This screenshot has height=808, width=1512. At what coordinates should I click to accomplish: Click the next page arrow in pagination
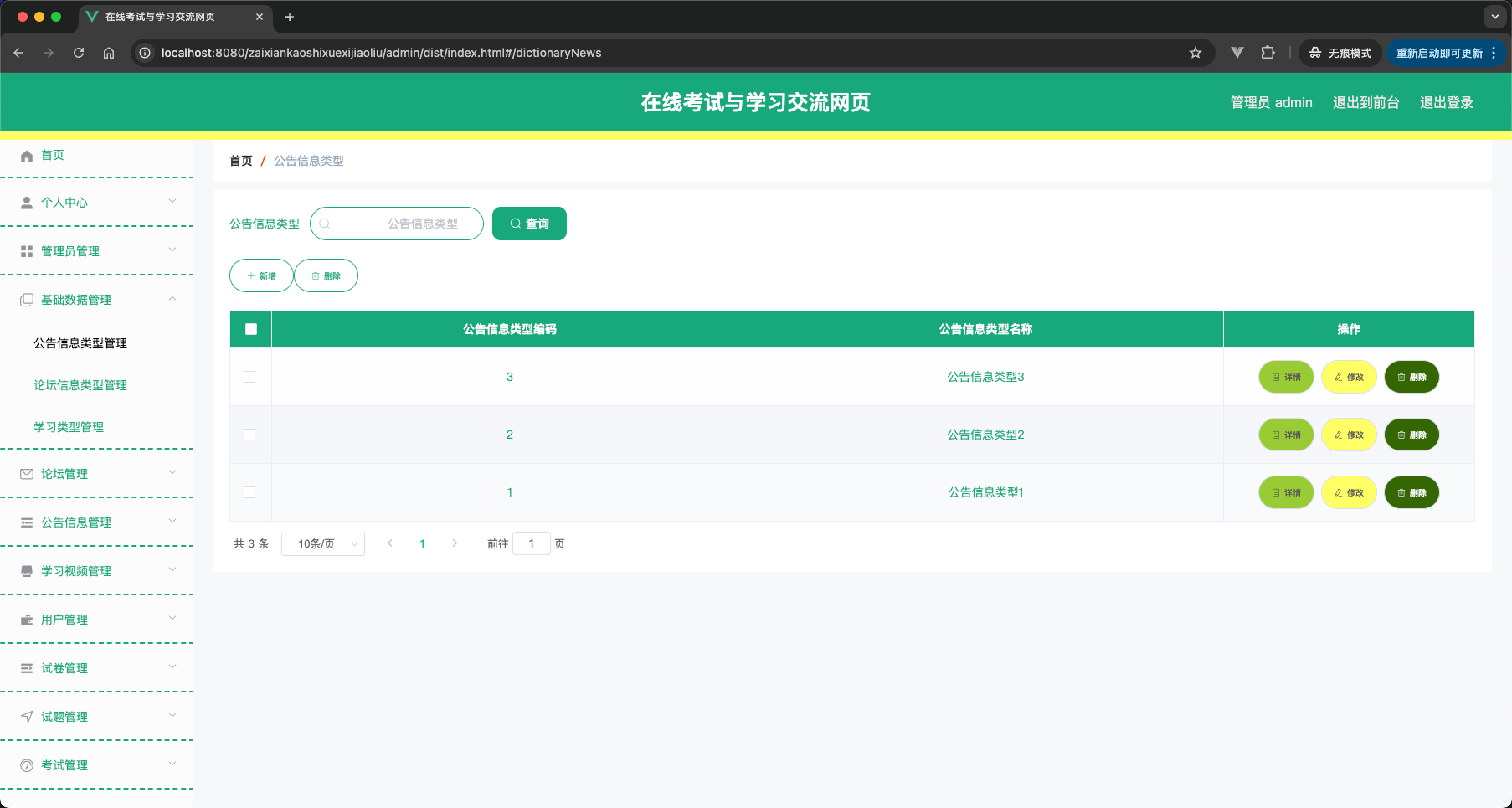click(455, 543)
